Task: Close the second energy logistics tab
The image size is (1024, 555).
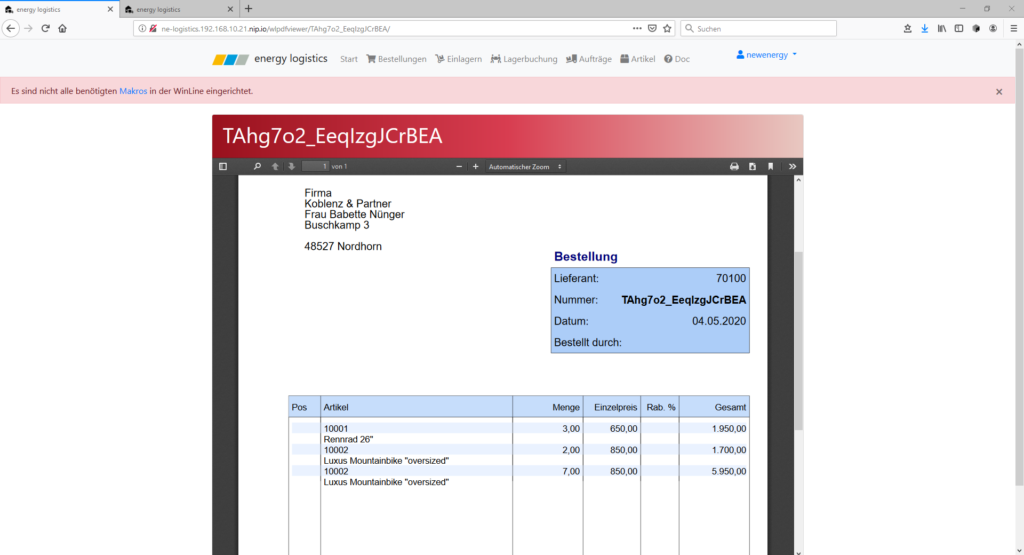Action: (230, 9)
